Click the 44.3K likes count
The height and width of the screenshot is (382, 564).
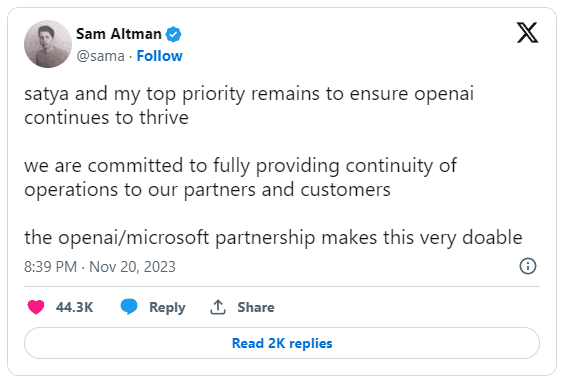pyautogui.click(x=74, y=308)
